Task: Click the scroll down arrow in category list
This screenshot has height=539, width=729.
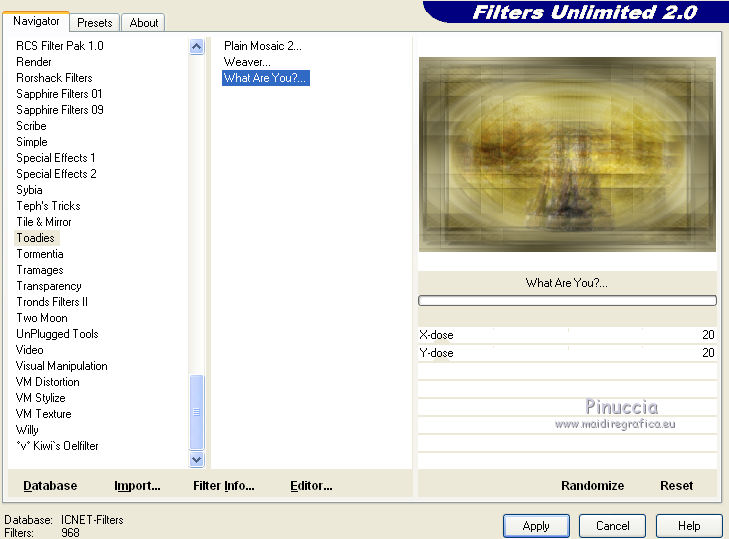Action: tap(197, 460)
